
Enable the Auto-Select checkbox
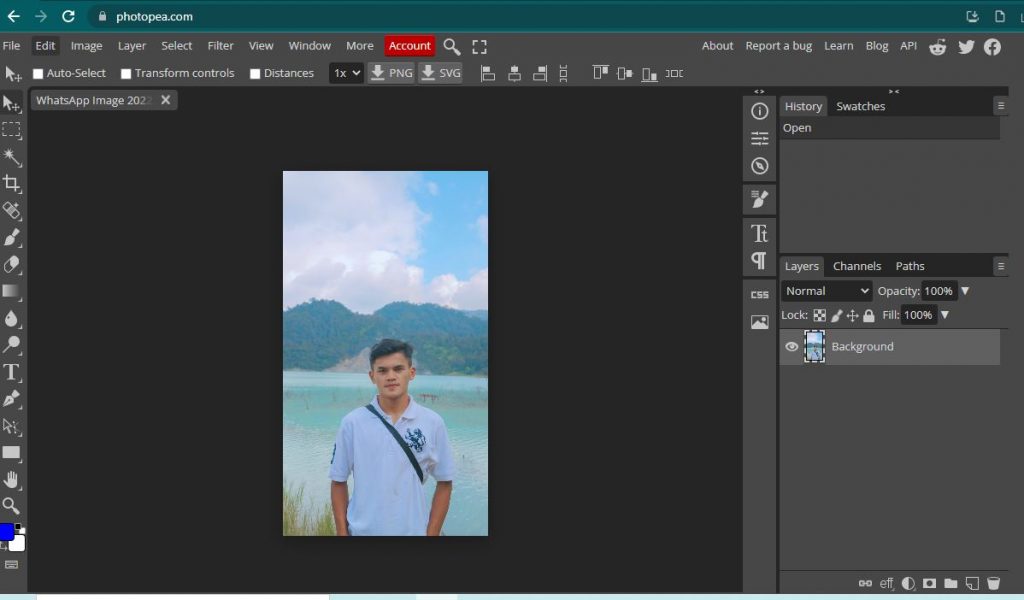tap(38, 74)
